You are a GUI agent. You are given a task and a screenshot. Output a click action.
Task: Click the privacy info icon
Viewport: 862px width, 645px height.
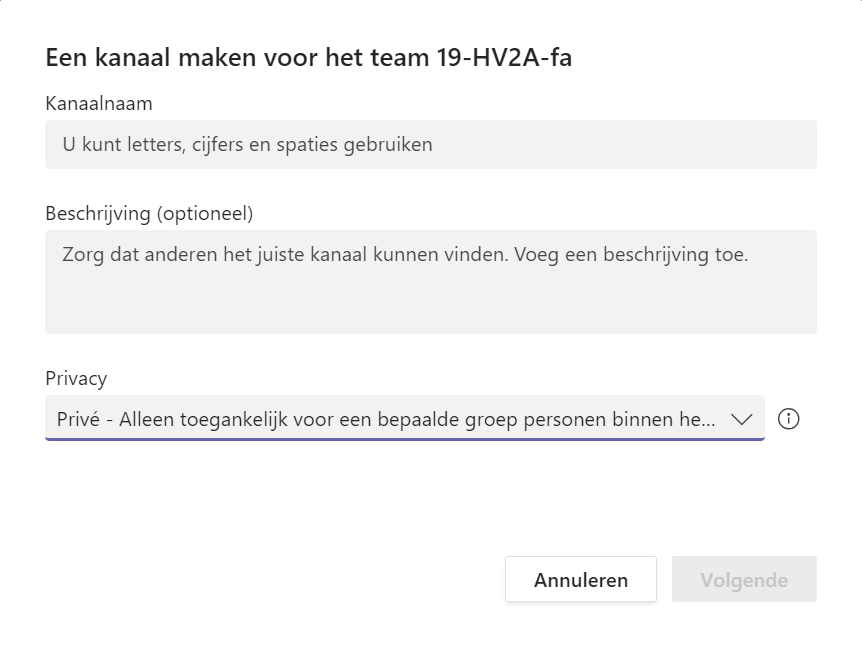788,419
